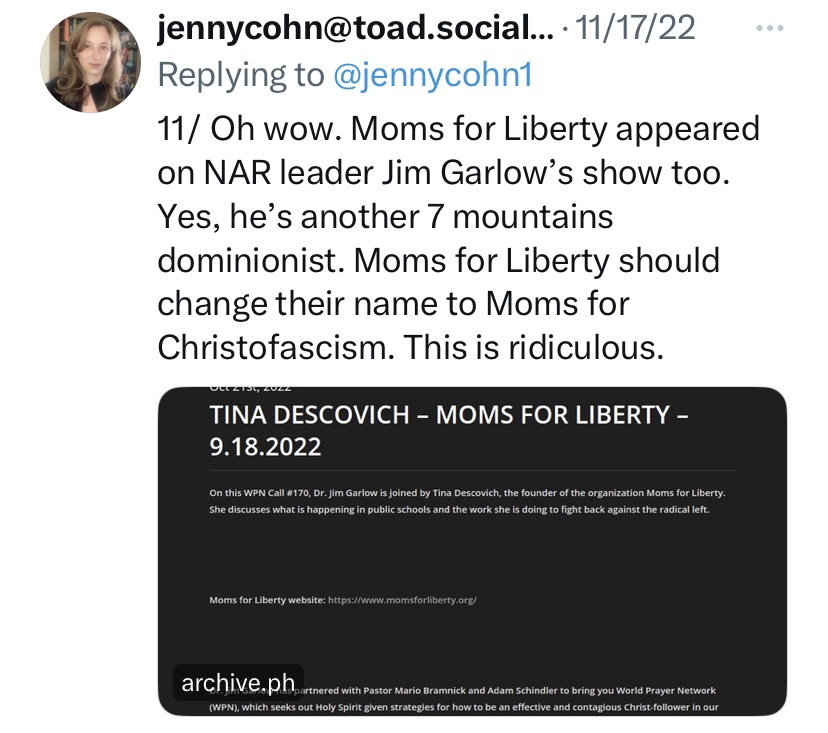Click the 'Moms for Liberty website:' label
The image size is (828, 733).
coord(266,600)
